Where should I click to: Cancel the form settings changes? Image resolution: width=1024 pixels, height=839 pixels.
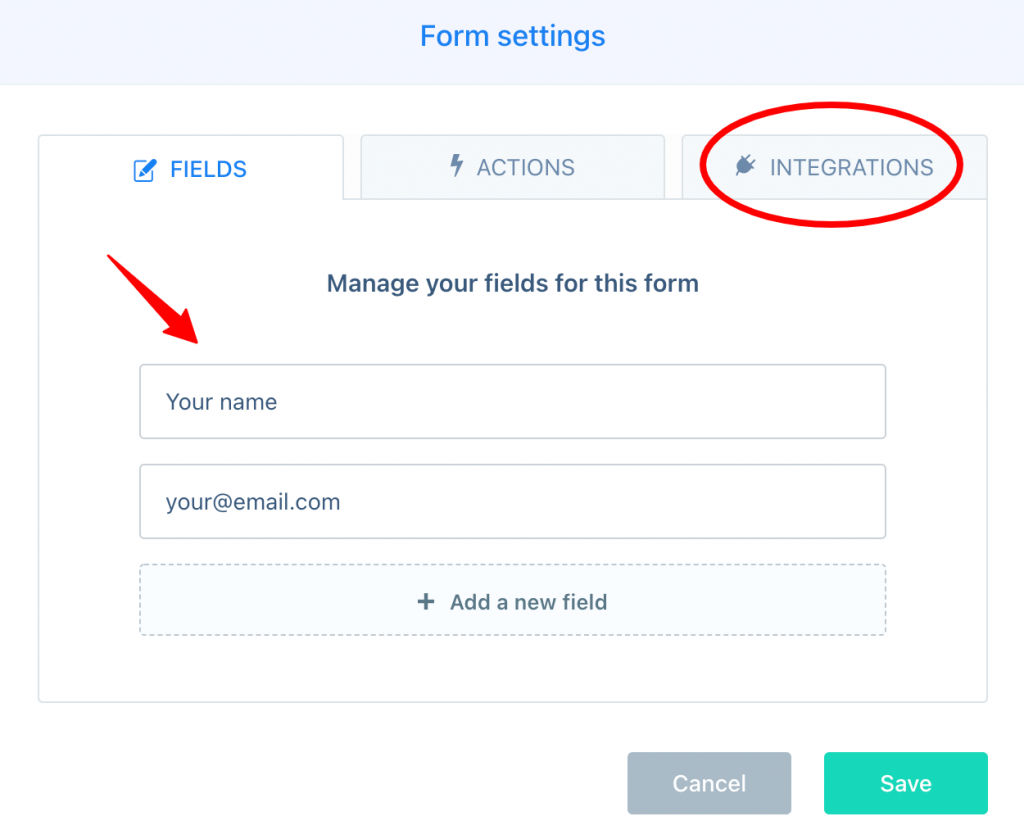(x=709, y=783)
